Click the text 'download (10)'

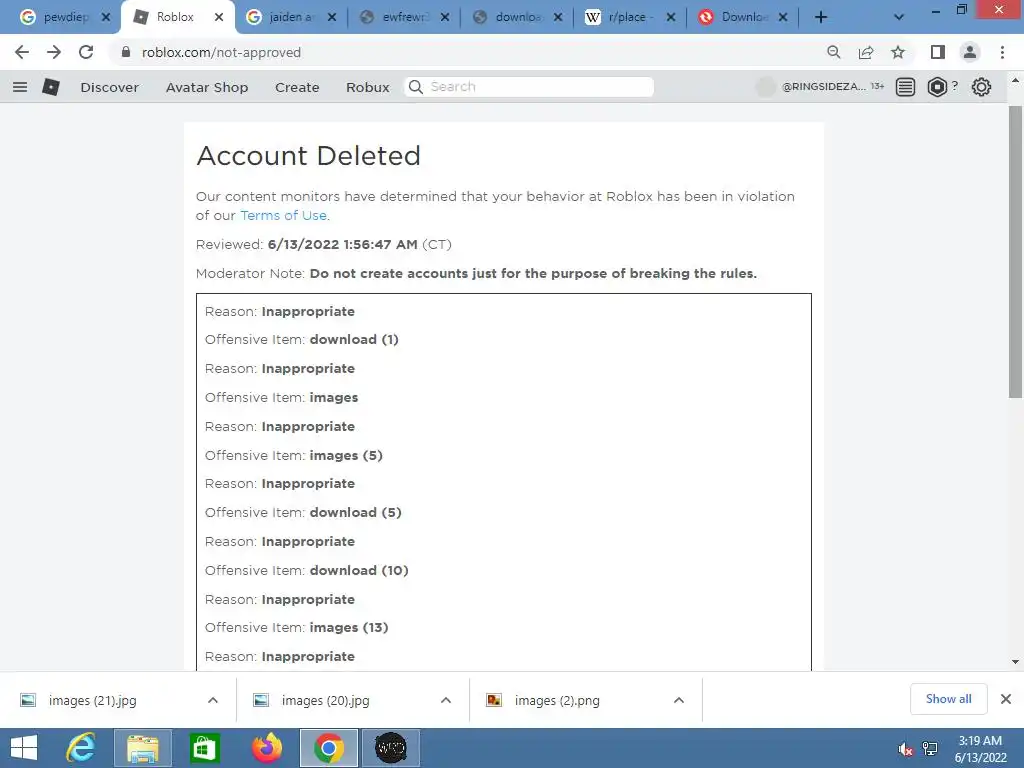(359, 570)
